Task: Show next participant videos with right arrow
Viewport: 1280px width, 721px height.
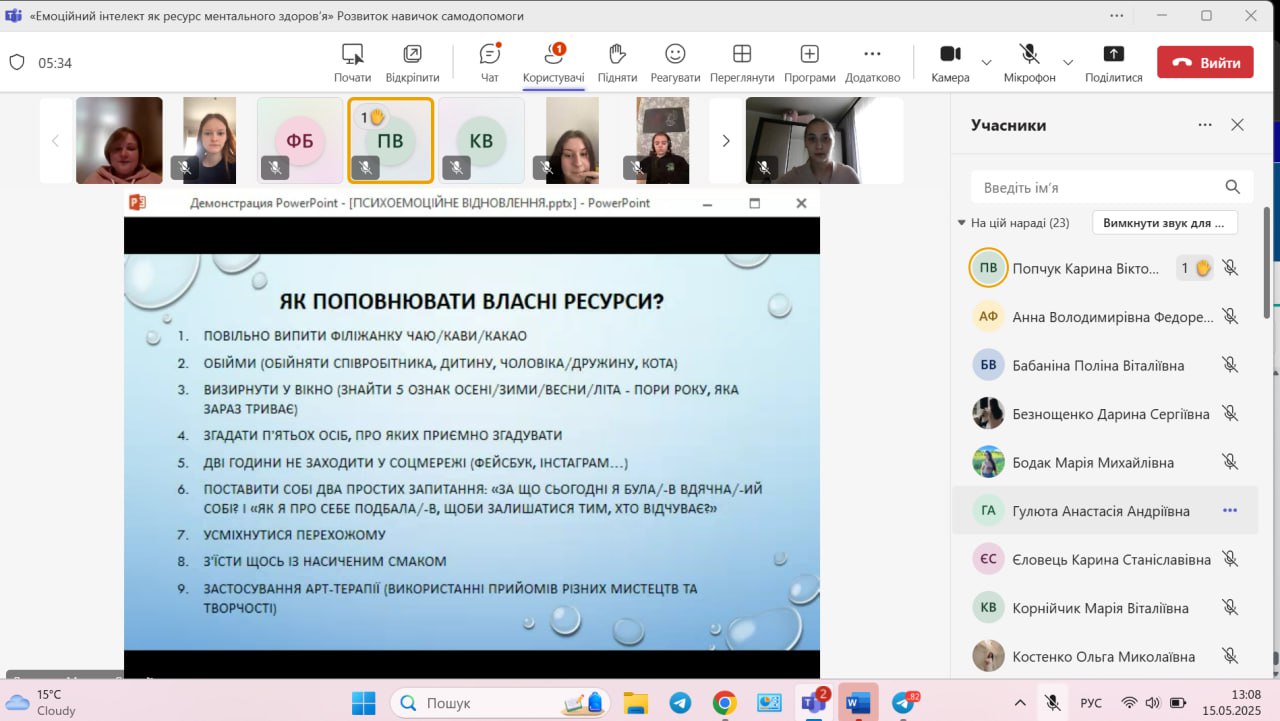Action: coord(726,141)
